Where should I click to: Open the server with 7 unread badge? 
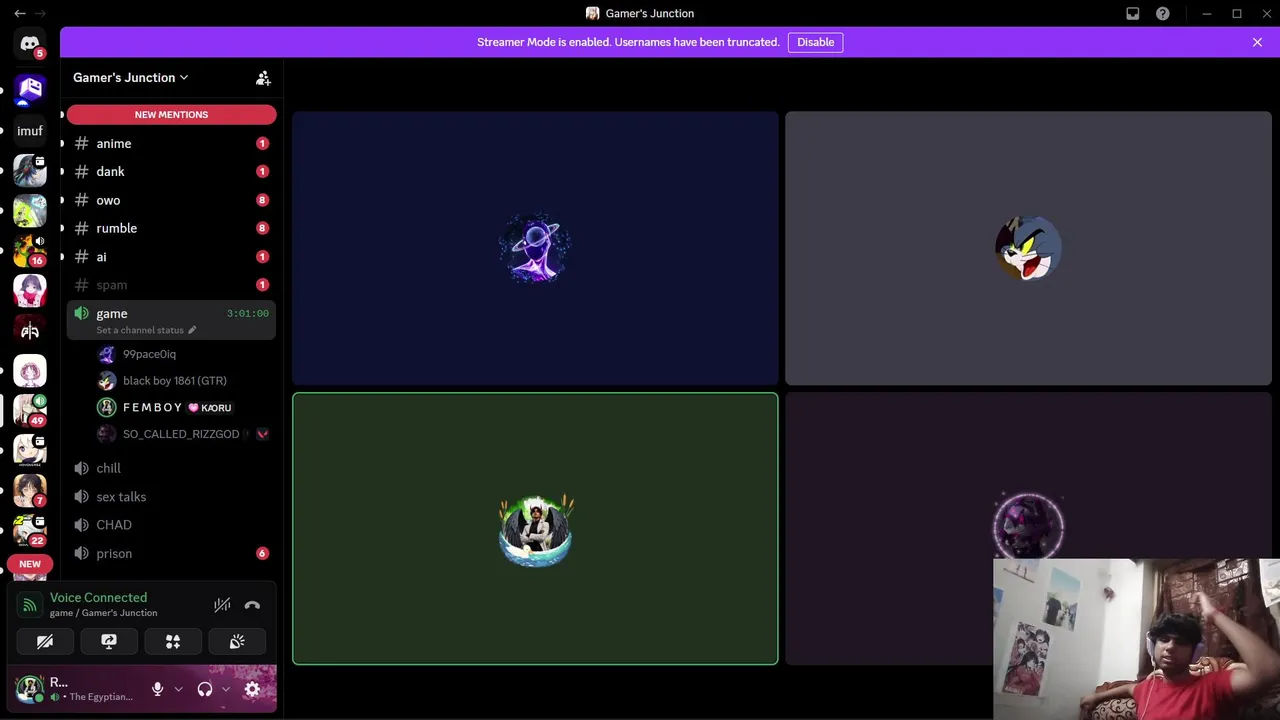tap(30, 490)
